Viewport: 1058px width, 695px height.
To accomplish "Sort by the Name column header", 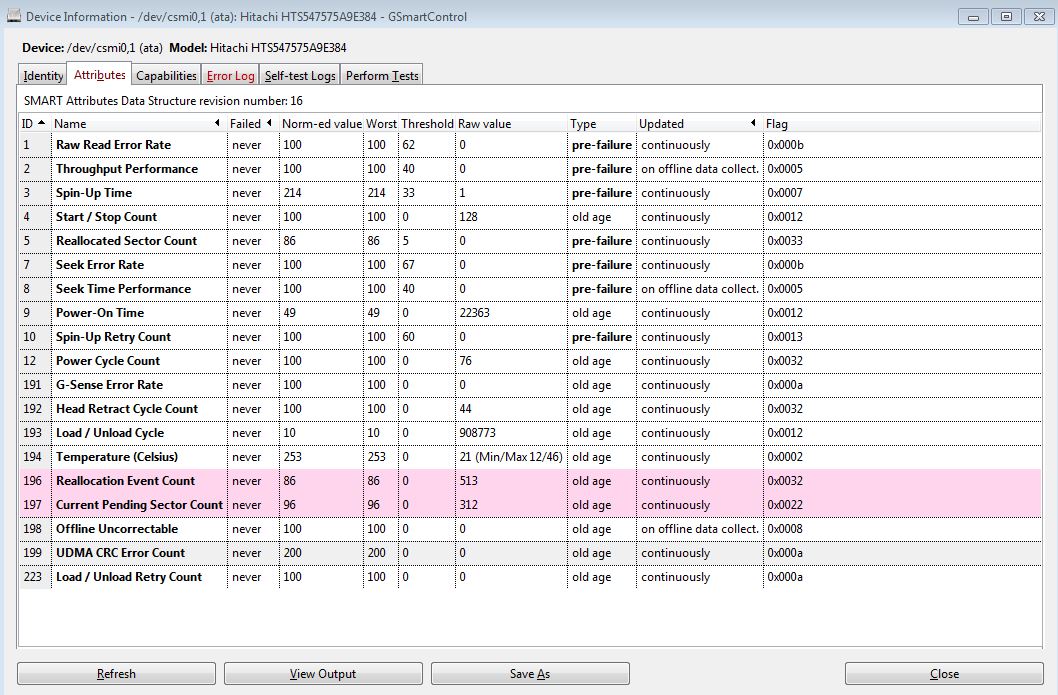I will click(138, 123).
